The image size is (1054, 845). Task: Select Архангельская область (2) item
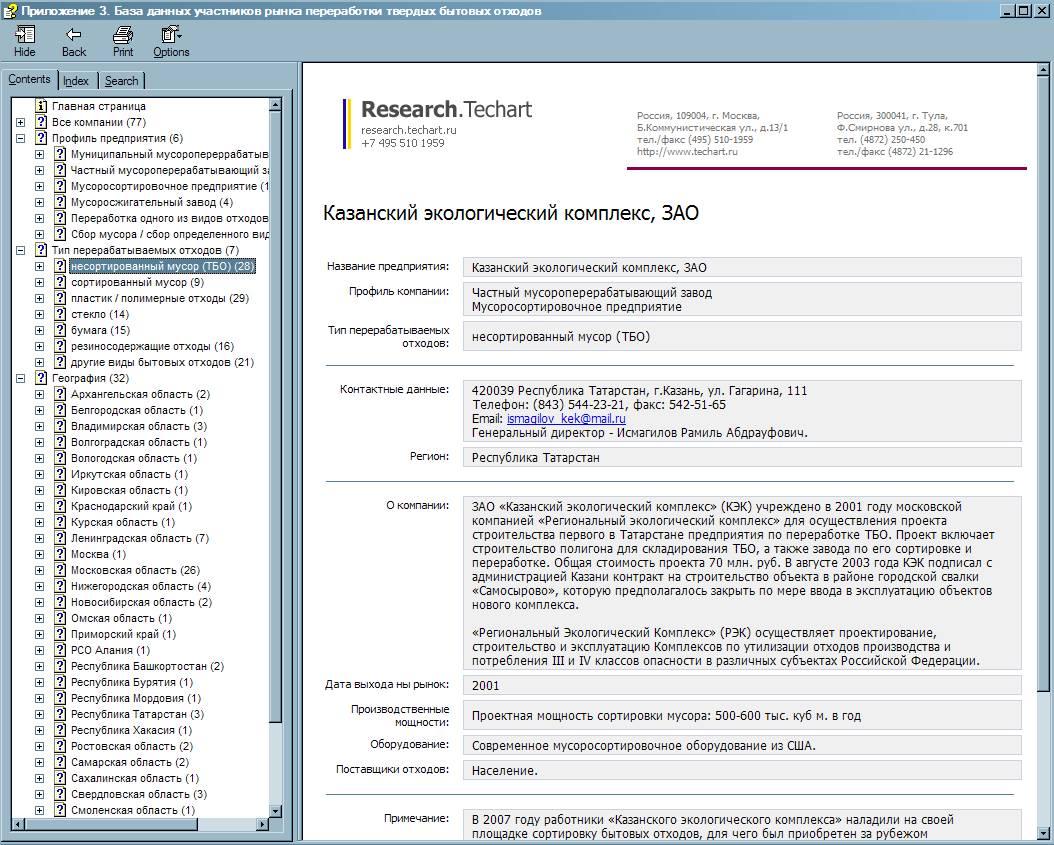140,394
